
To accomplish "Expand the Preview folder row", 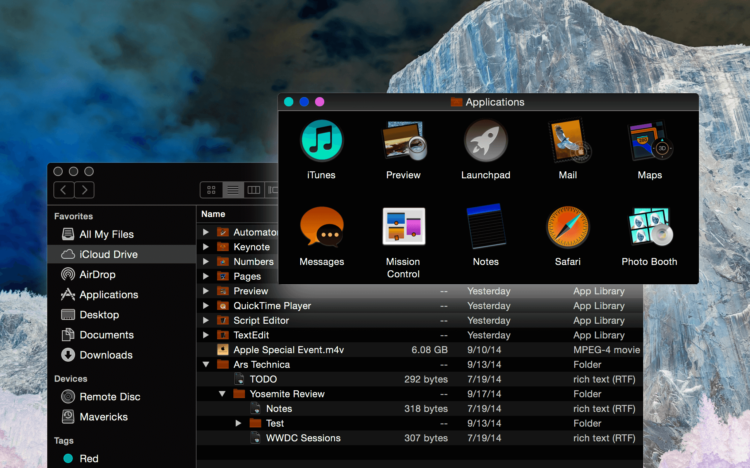I will [206, 291].
